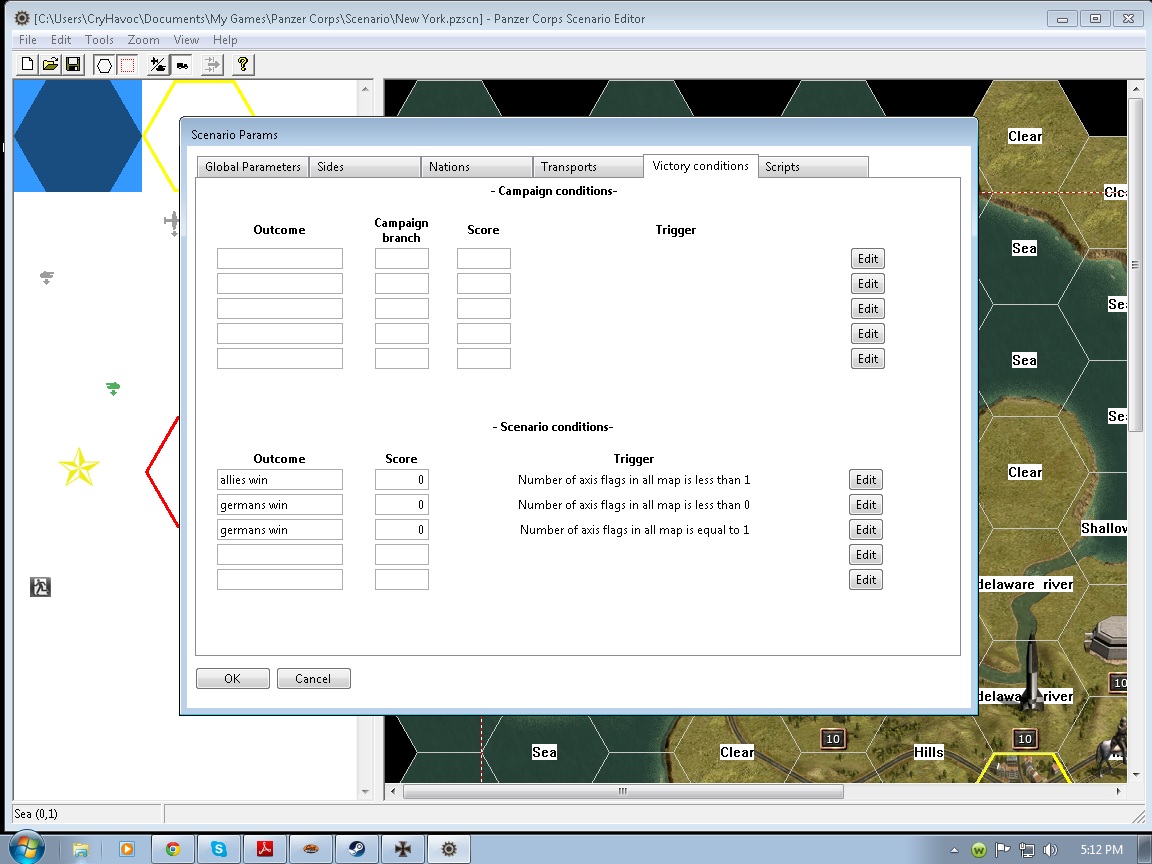Screen dimensions: 1152x864
Task: Open help with the yellow question mark icon
Action: tap(242, 65)
